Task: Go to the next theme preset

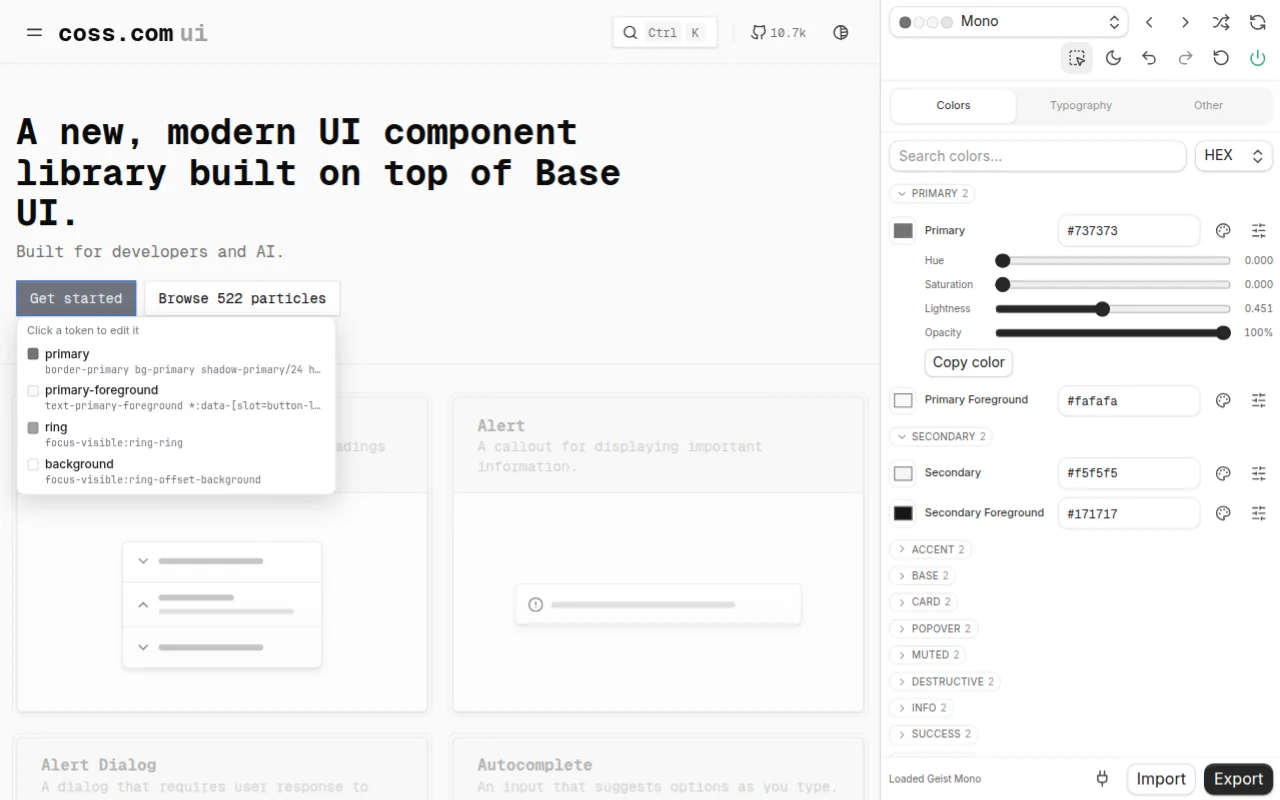Action: pyautogui.click(x=1185, y=22)
